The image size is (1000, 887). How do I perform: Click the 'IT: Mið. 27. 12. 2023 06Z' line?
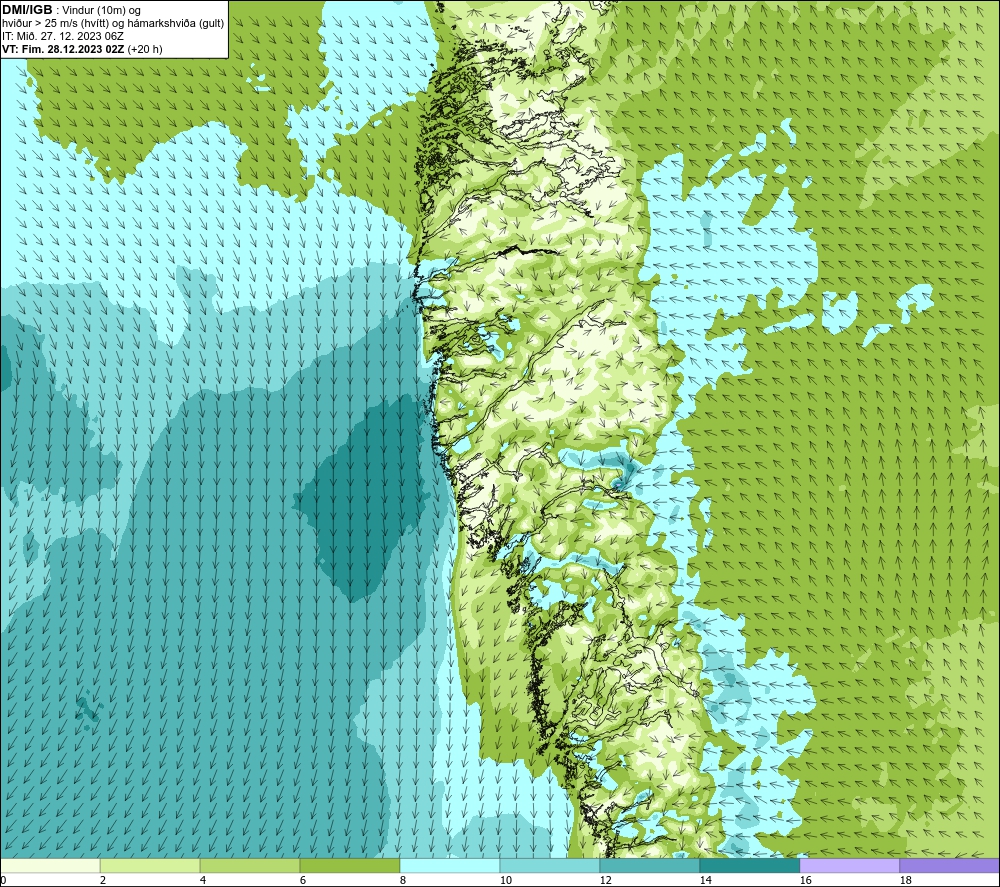click(62, 36)
